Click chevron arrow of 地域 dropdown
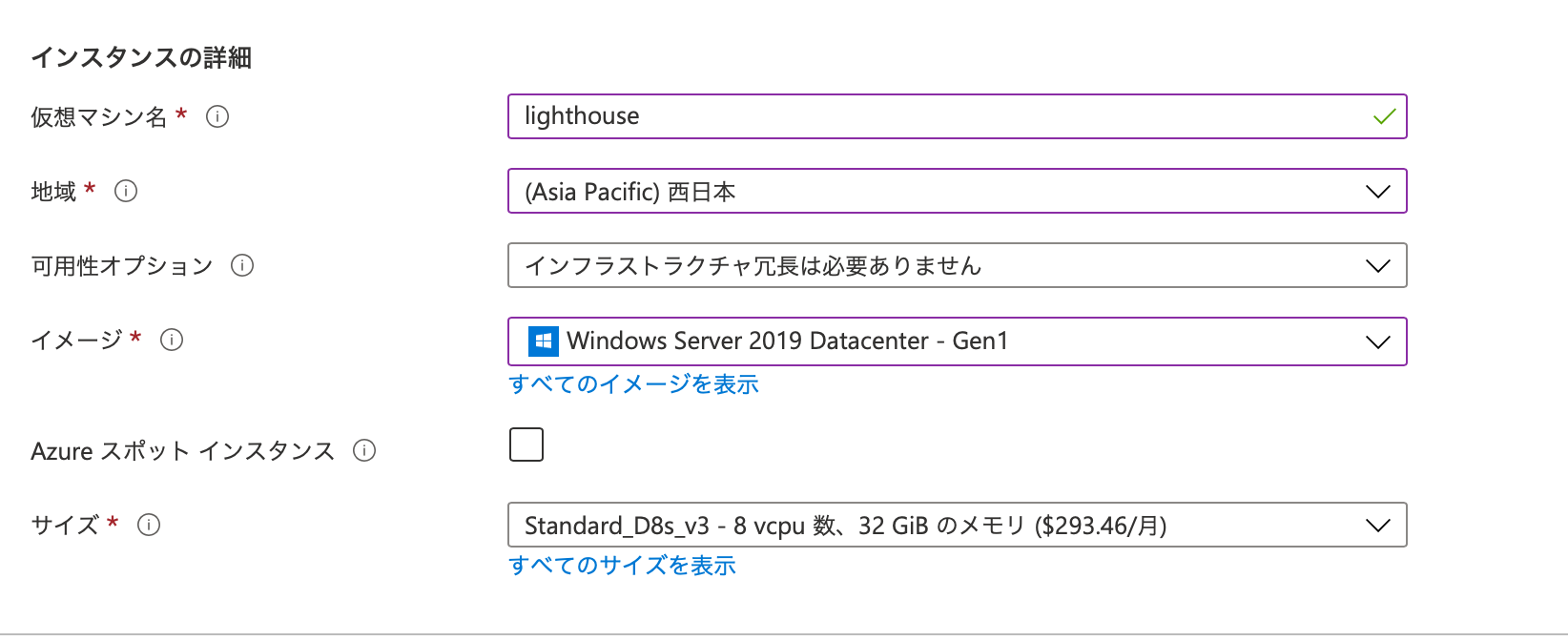1568x641 pixels. click(x=1378, y=192)
